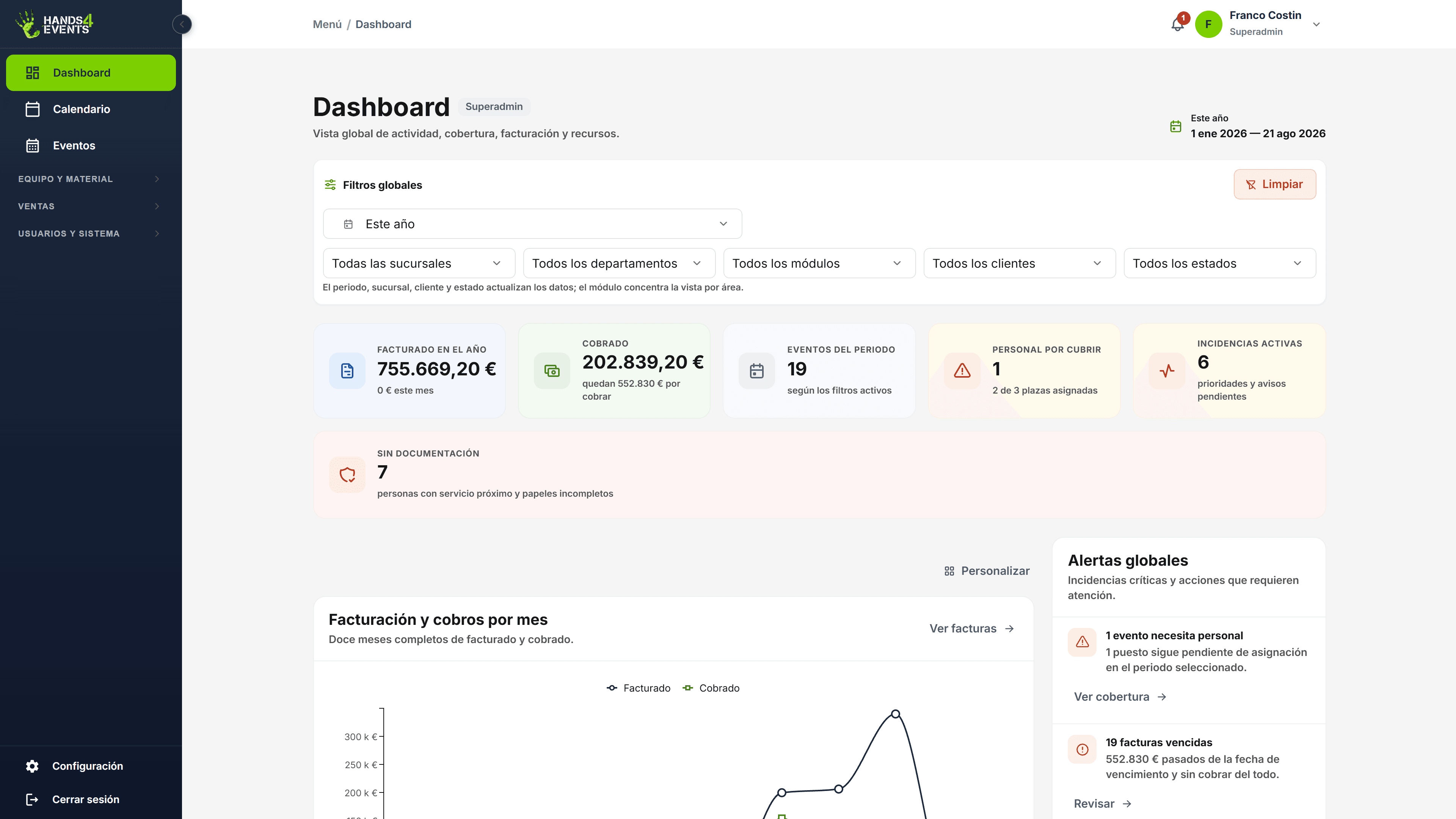
Task: Click the '1 evento necesita personal' alert title
Action: point(1174,636)
